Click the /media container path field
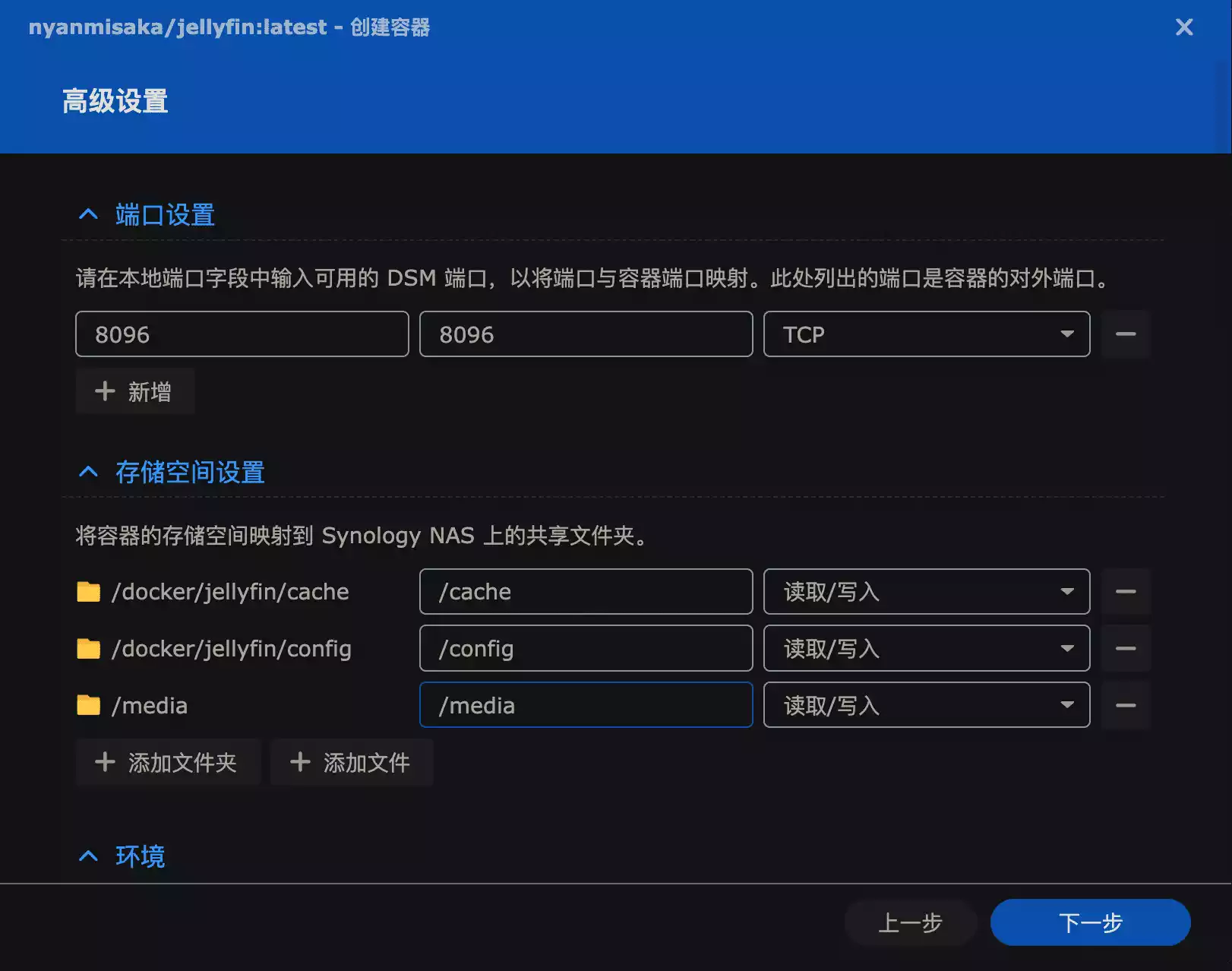 pyautogui.click(x=585, y=705)
